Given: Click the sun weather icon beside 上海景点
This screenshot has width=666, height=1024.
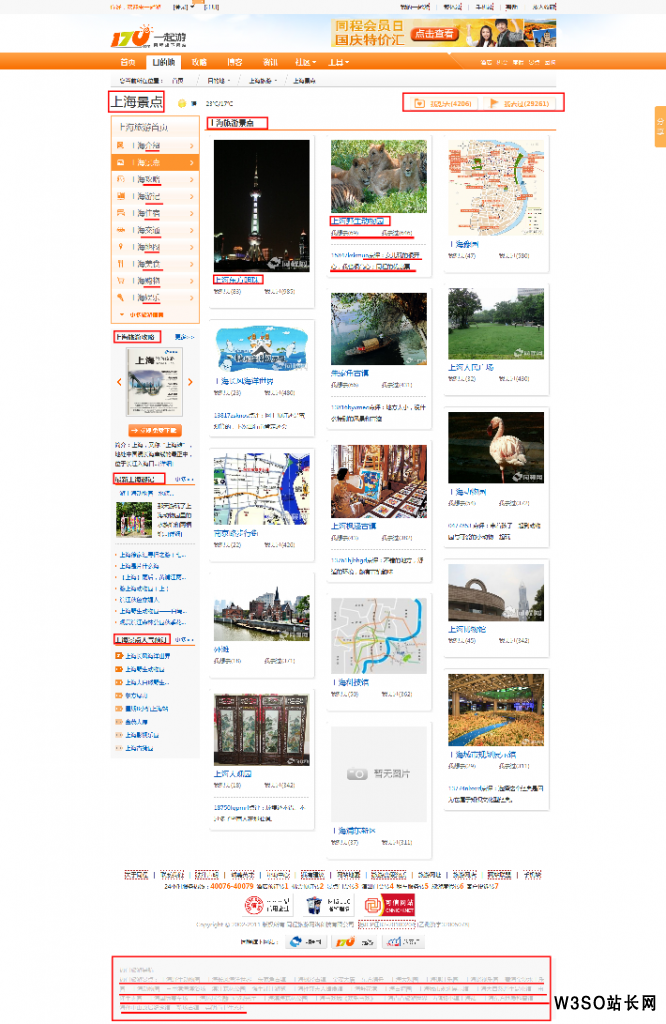Looking at the screenshot, I should pos(182,103).
